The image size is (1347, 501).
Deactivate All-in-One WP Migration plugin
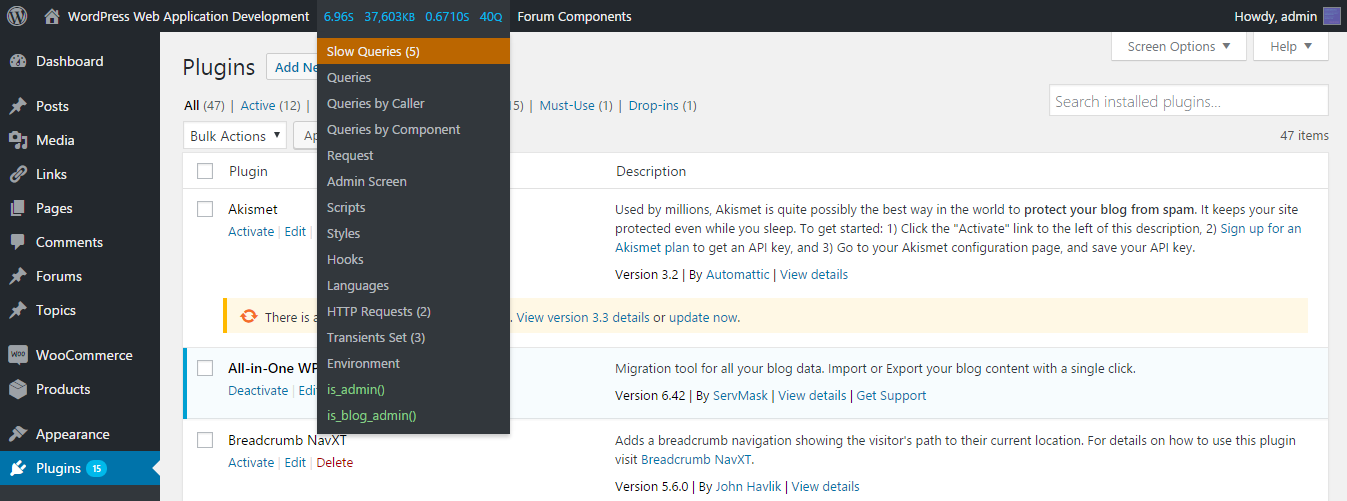coord(258,390)
